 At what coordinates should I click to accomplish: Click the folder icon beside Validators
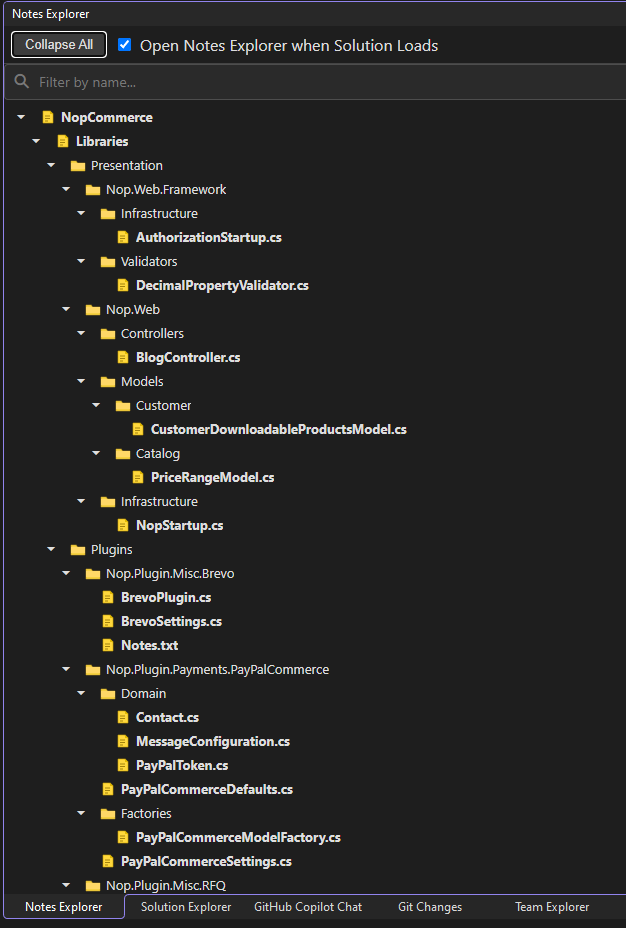point(108,262)
